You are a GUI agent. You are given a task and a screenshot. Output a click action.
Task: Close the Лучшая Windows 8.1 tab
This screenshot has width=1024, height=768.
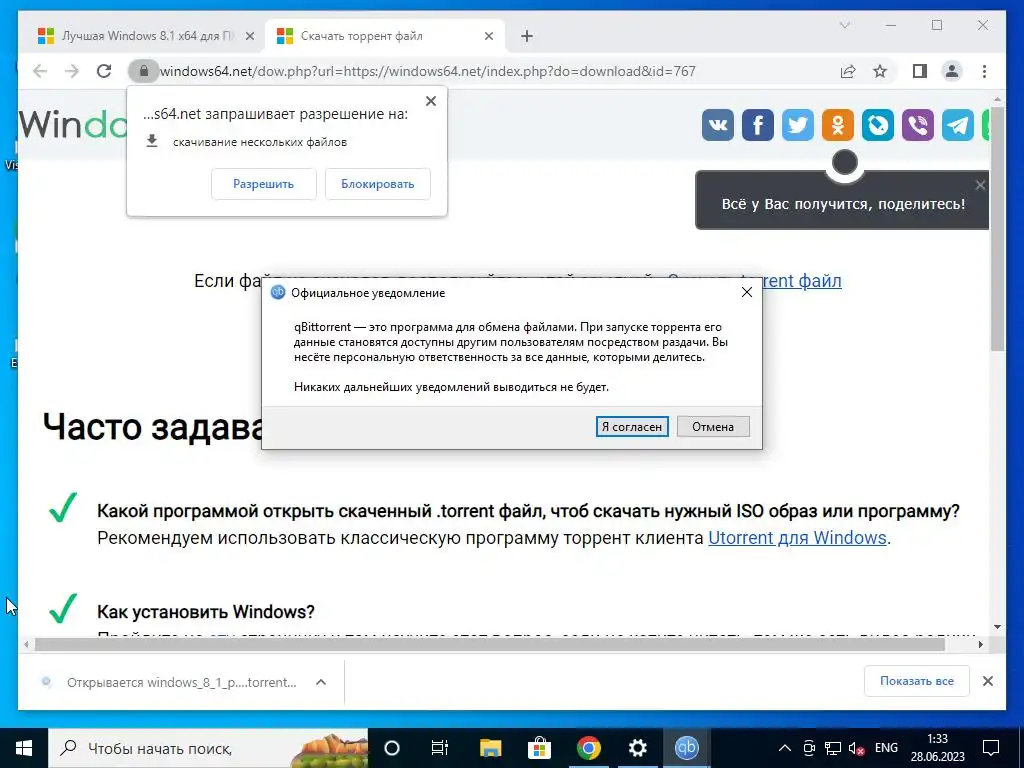[249, 37]
